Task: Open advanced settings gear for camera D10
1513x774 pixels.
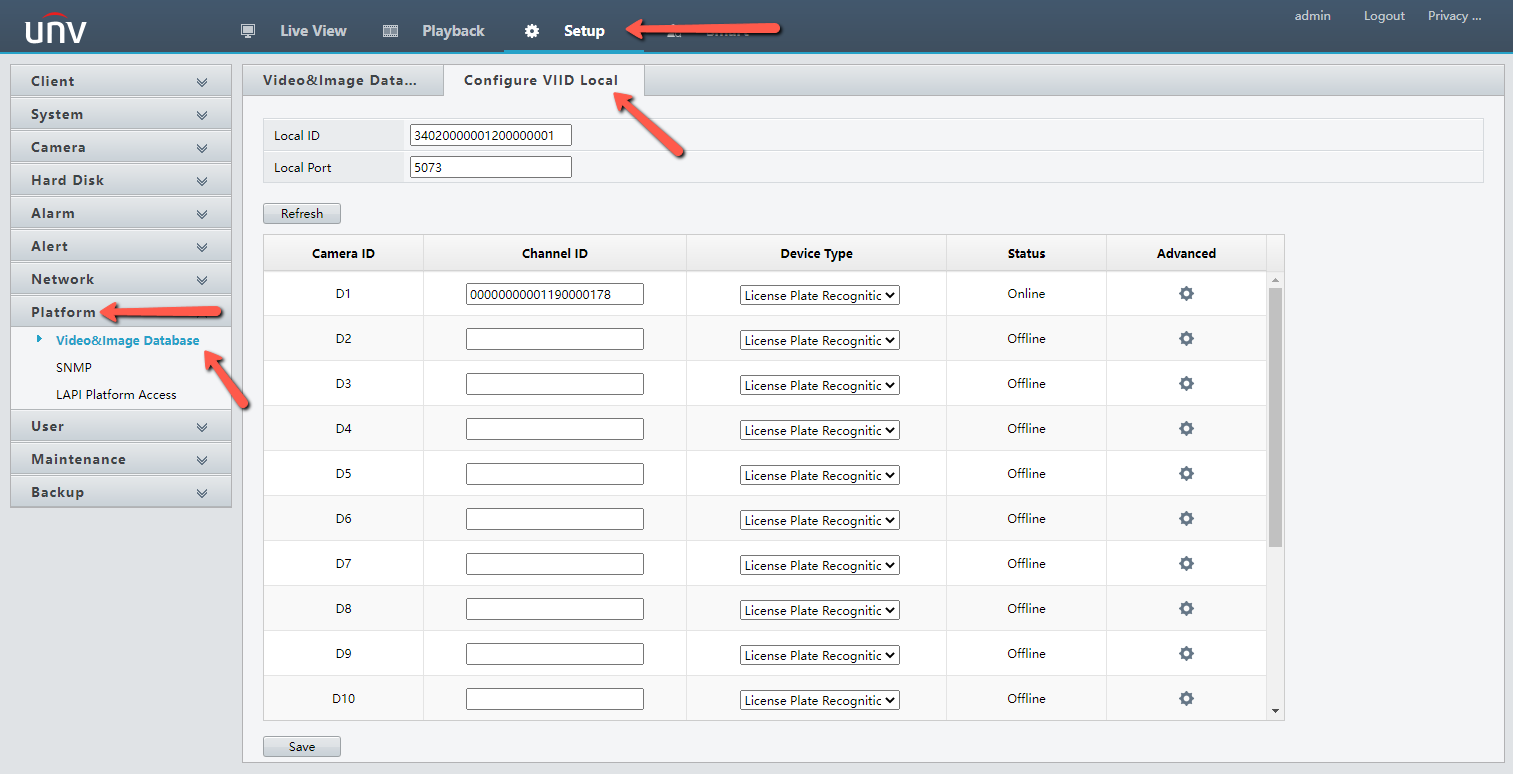Action: pos(1186,699)
